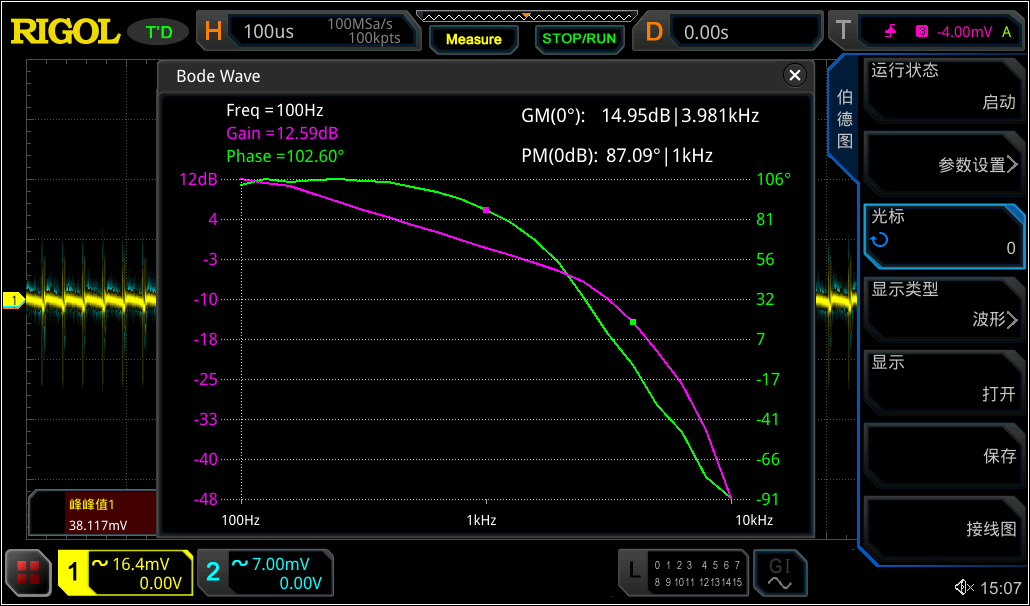Click the H horizontal timebase icon
Viewport: 1030px width, 606px height.
click(213, 31)
